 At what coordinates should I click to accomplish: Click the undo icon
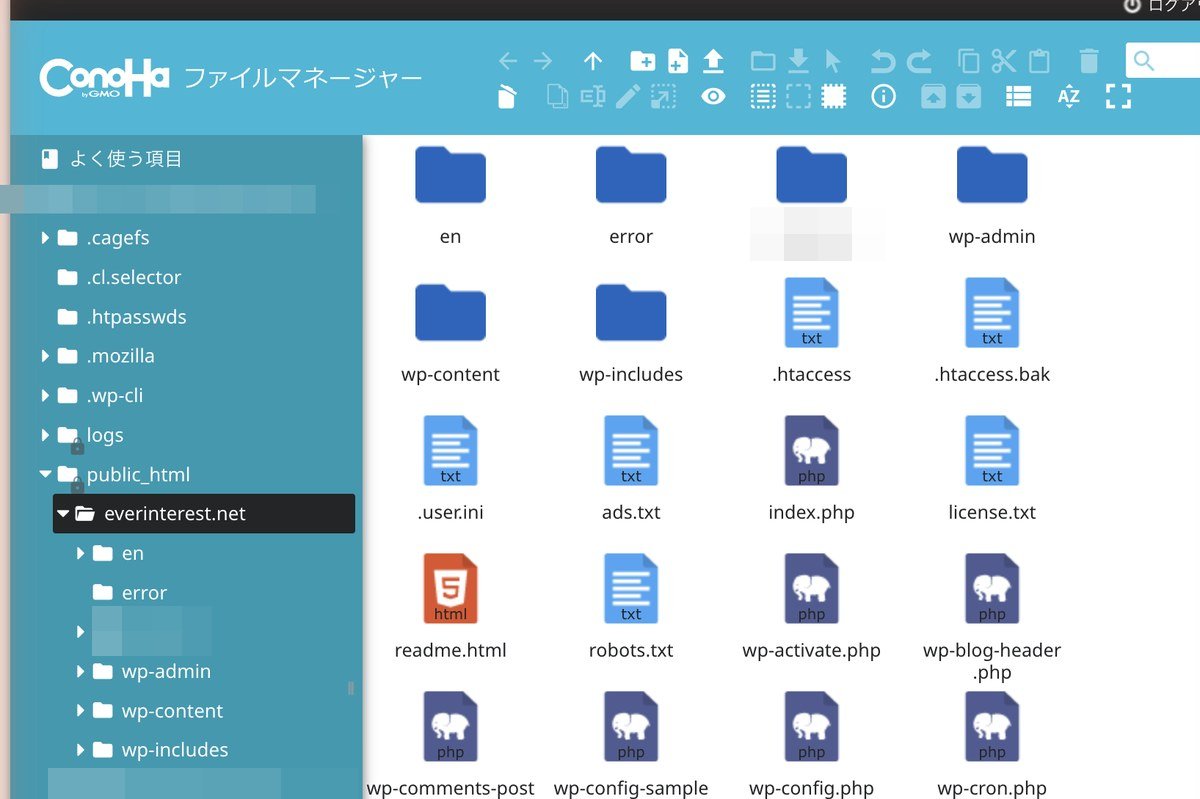tap(883, 62)
